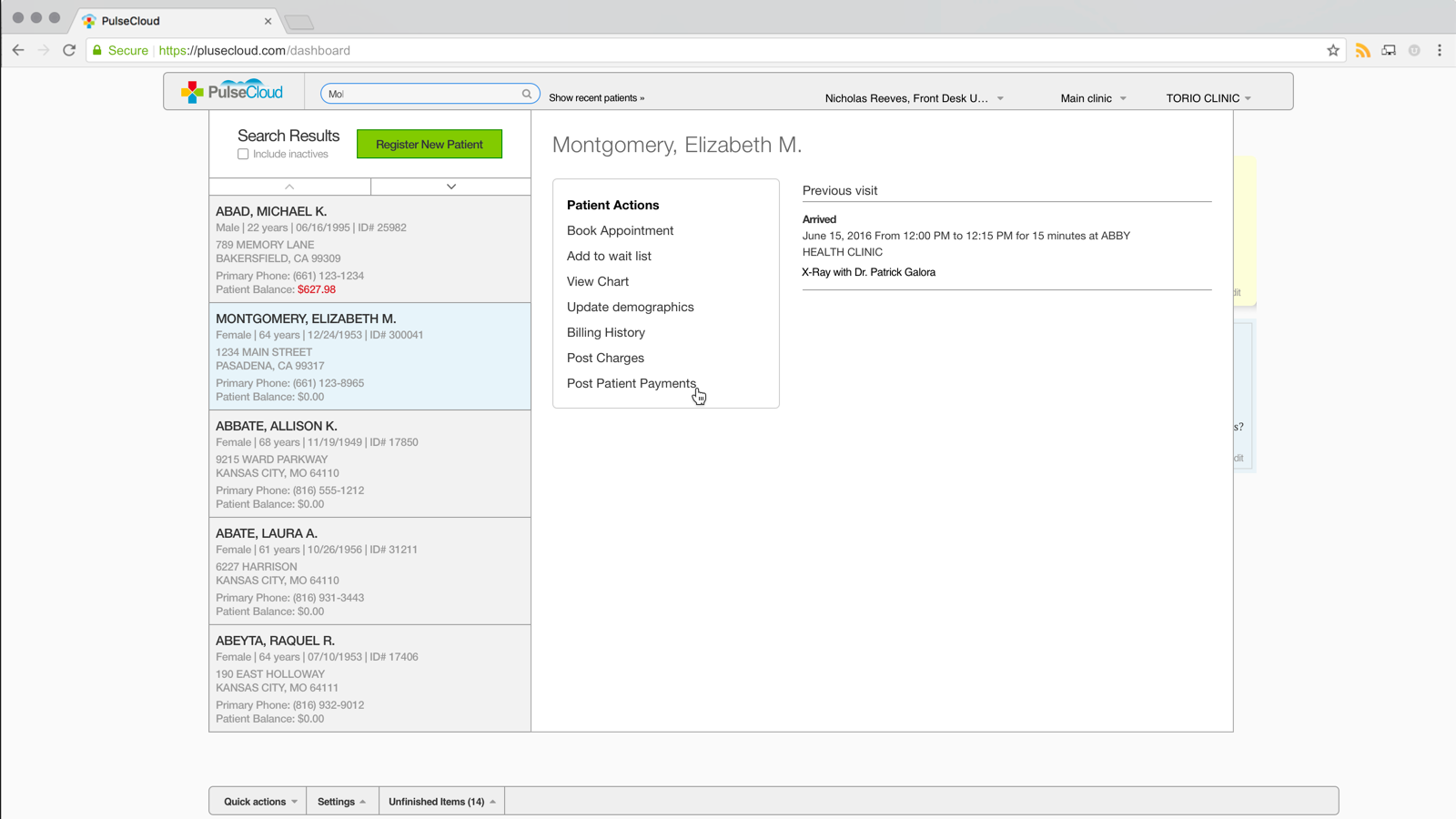Click the browser back arrow
The height and width of the screenshot is (819, 1456).
(x=18, y=51)
